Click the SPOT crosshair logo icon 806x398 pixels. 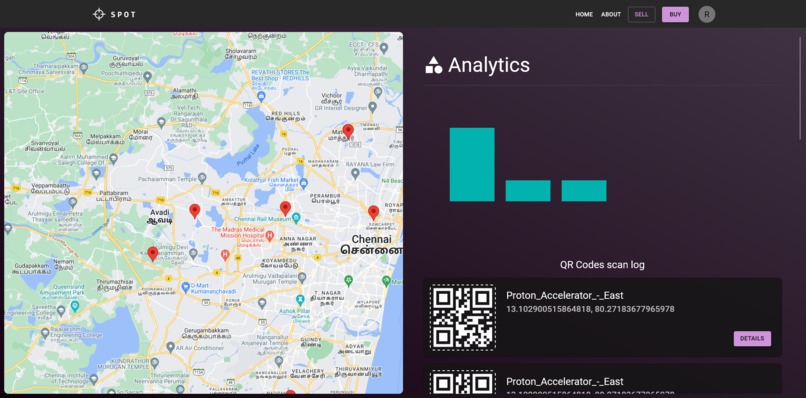coord(99,14)
